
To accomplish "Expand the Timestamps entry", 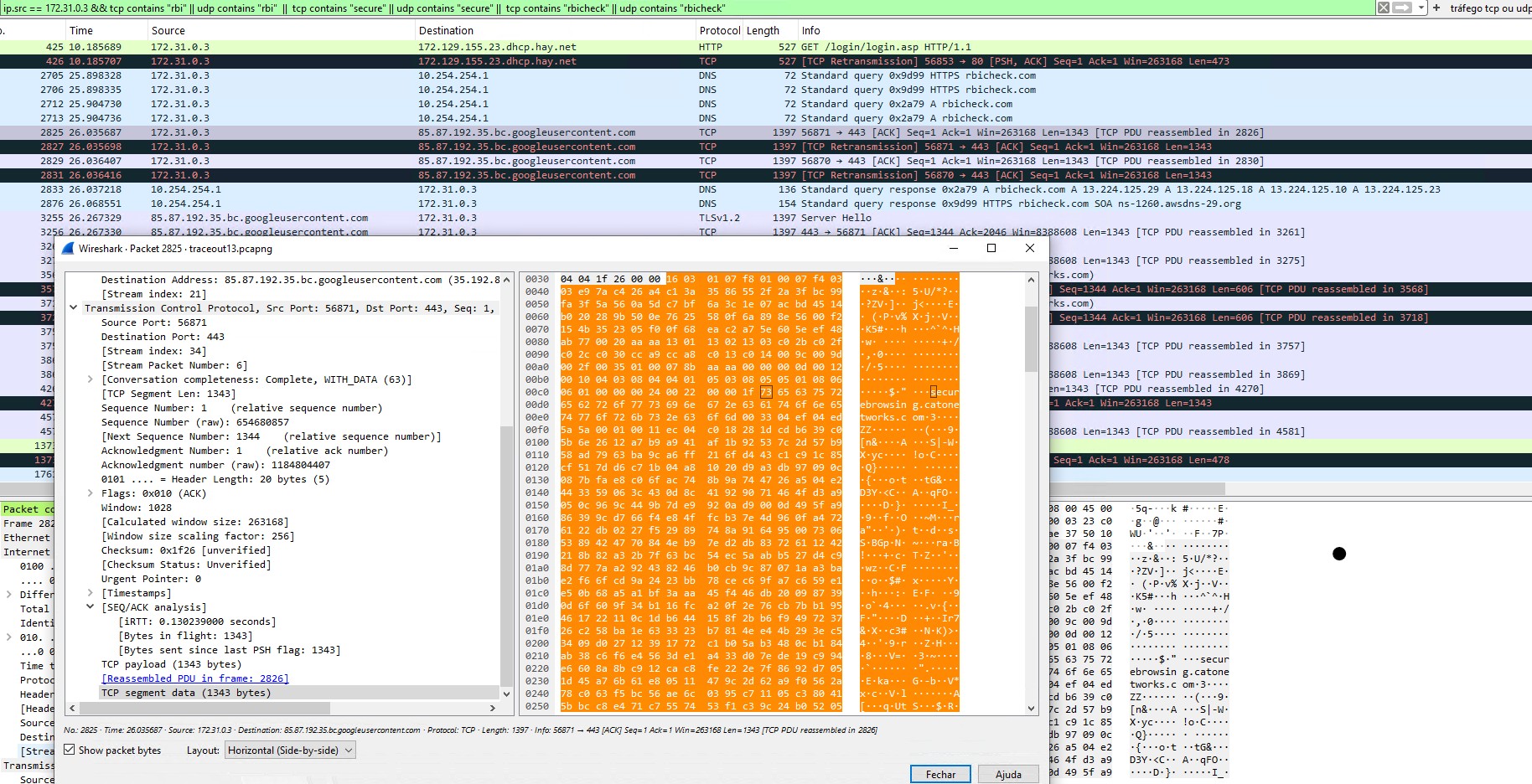I will [91, 593].
